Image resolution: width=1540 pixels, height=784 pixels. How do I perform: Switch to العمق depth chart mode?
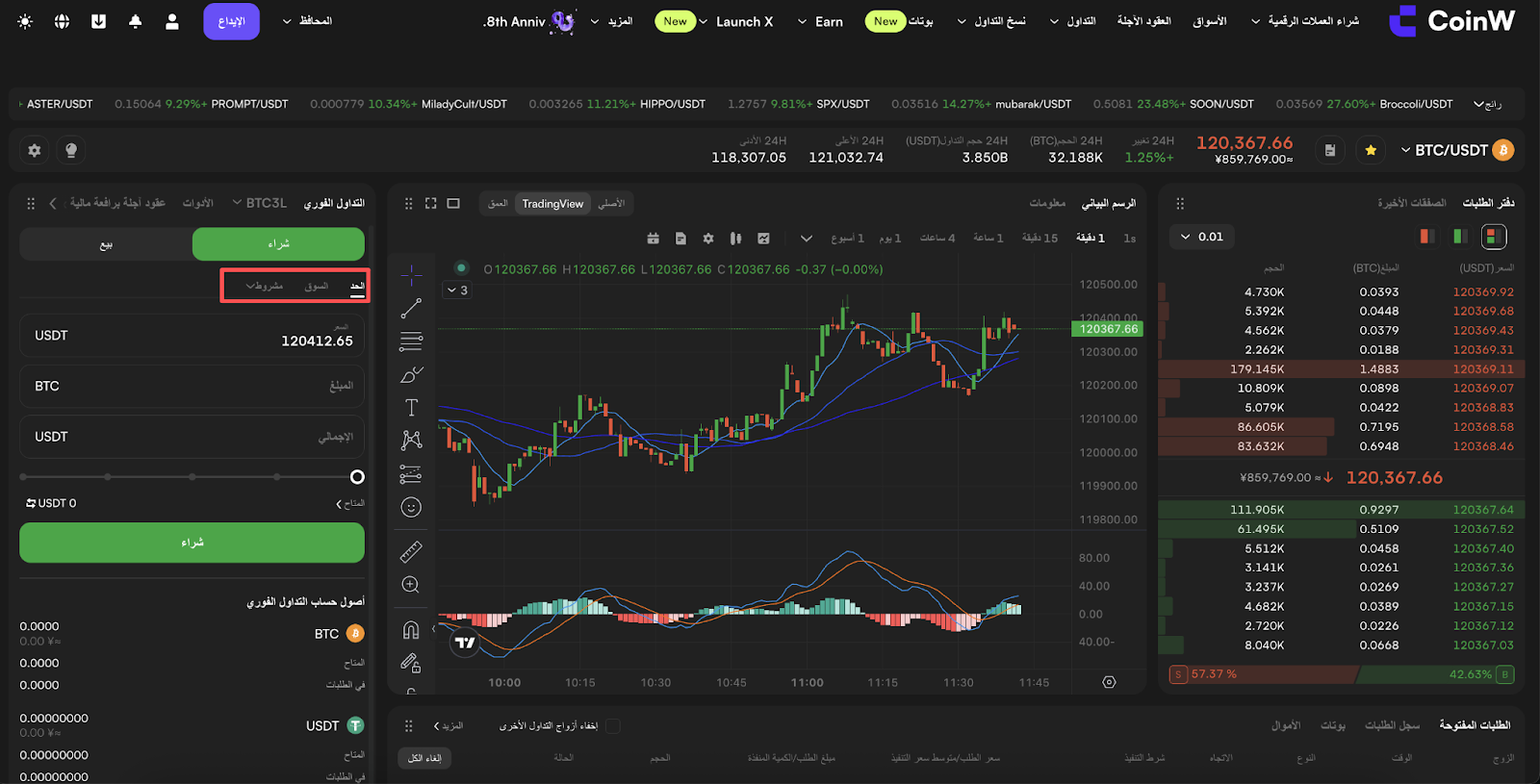[x=498, y=204]
